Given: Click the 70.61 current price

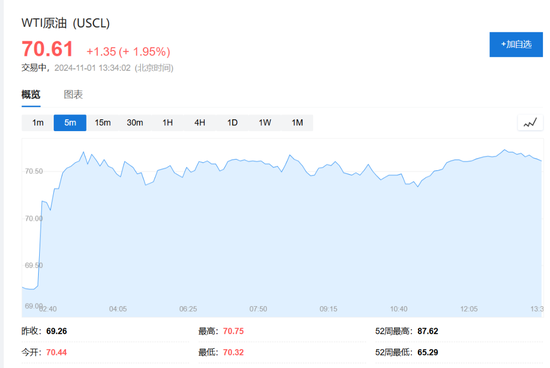Looking at the screenshot, I should coord(47,49).
